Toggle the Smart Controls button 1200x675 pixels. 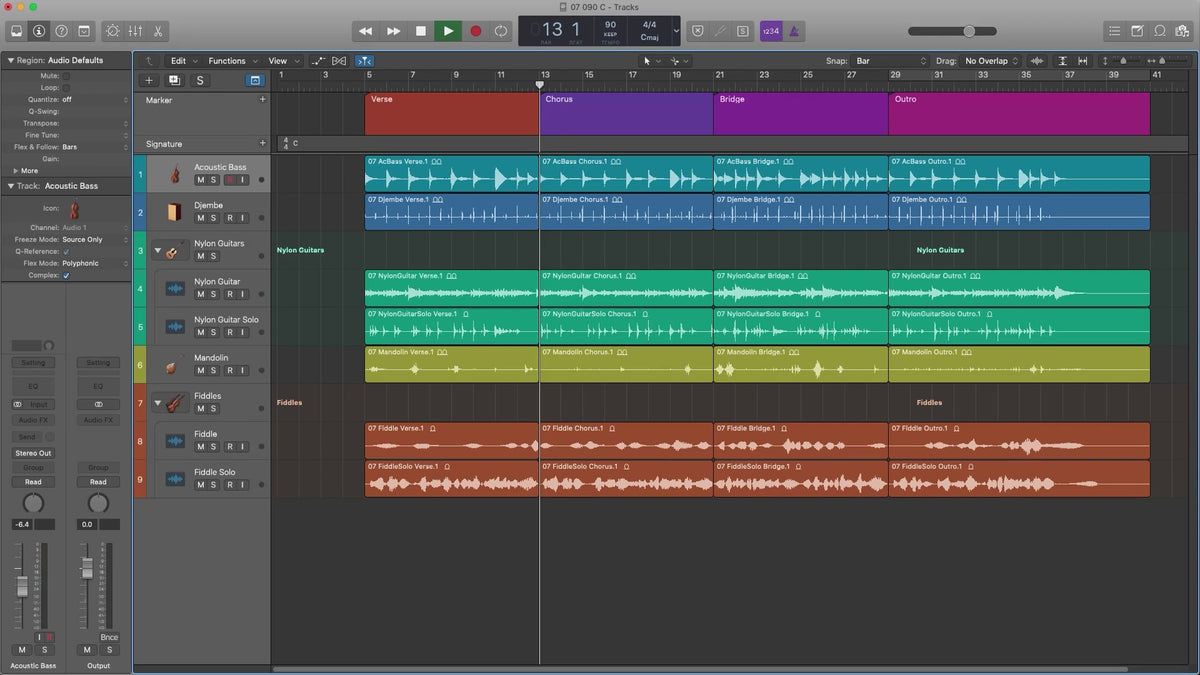click(x=111, y=31)
